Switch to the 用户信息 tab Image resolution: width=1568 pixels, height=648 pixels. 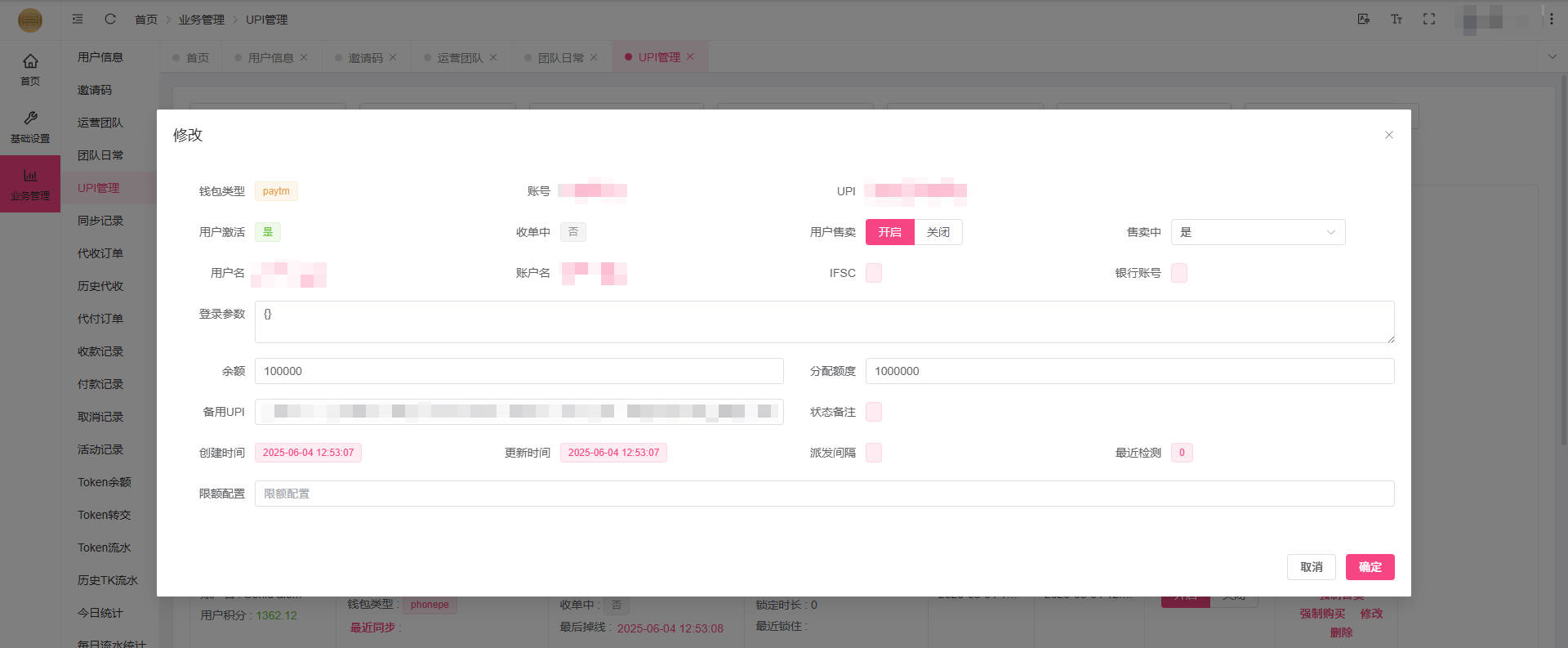pos(270,57)
